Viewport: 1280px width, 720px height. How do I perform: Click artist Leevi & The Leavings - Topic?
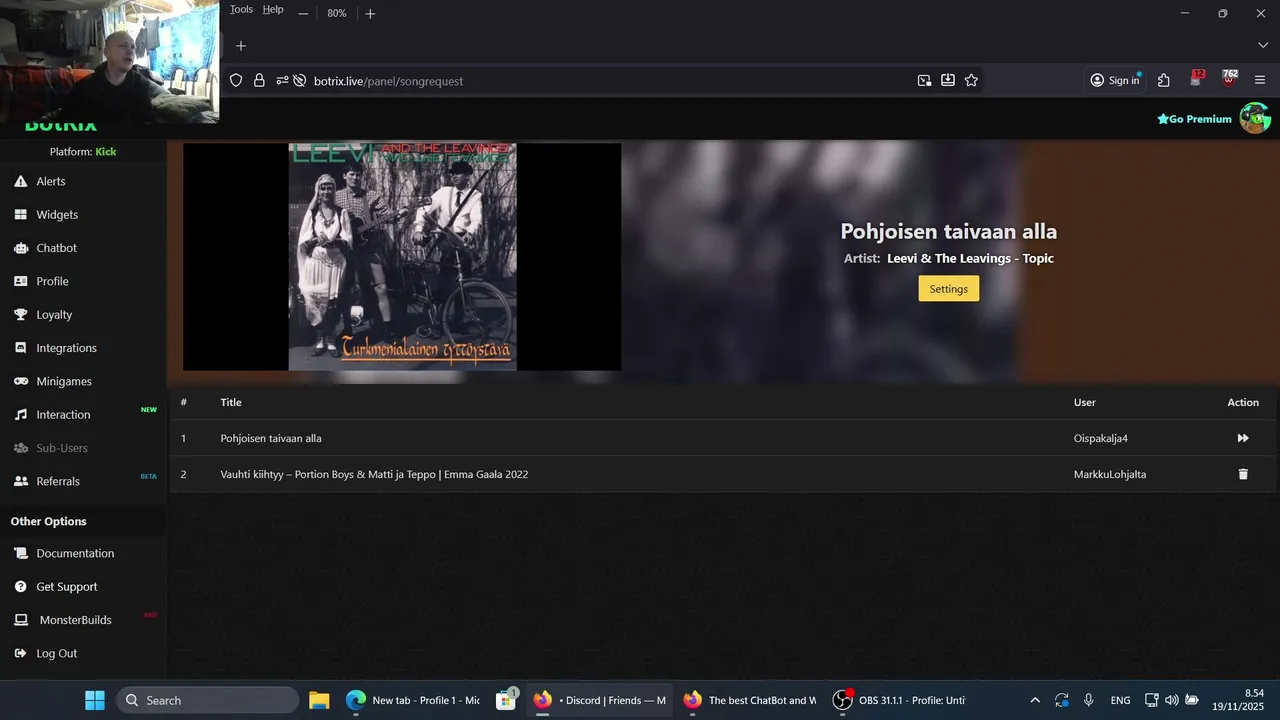click(970, 258)
